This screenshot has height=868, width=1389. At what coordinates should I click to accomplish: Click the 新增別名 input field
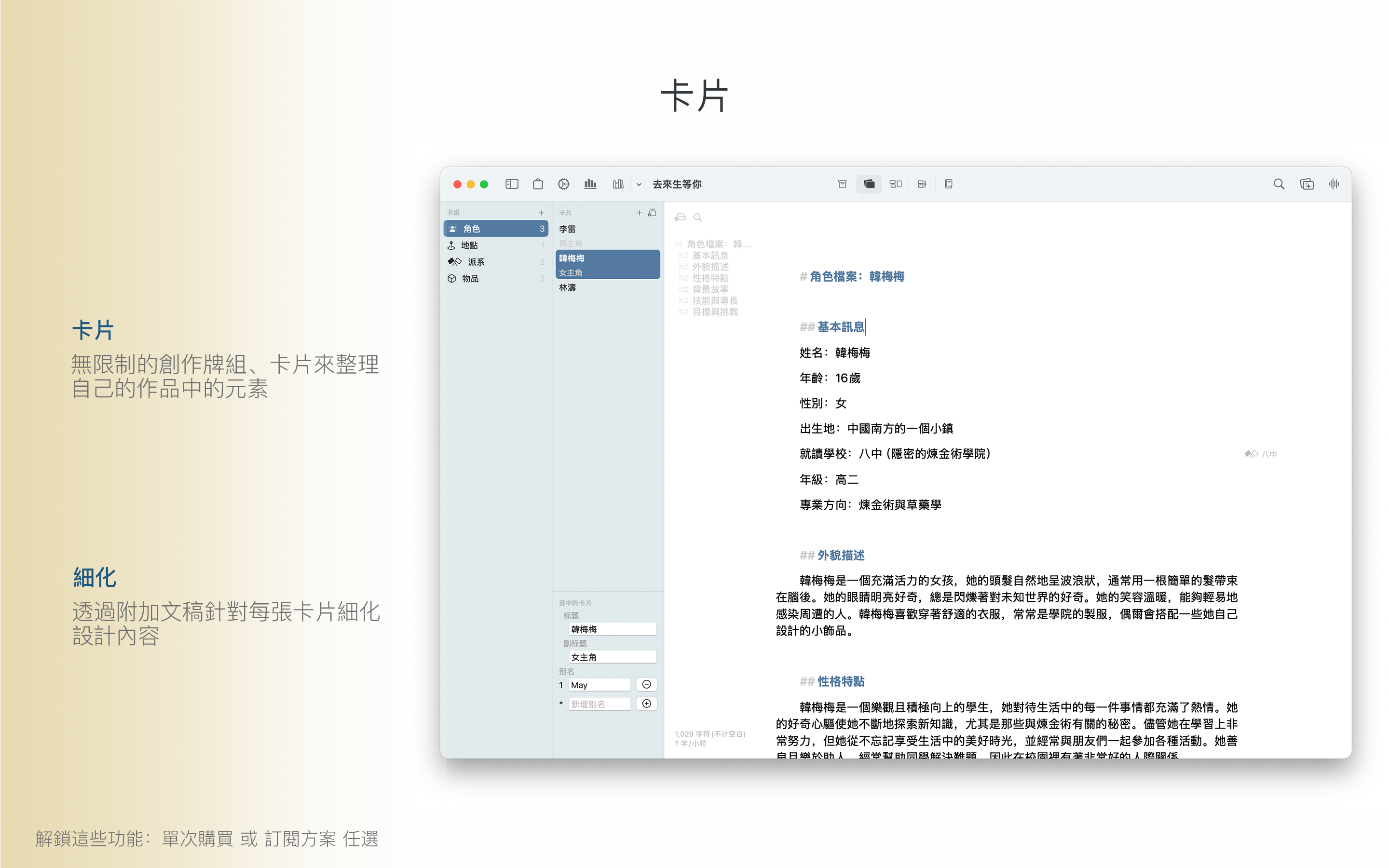[x=600, y=704]
